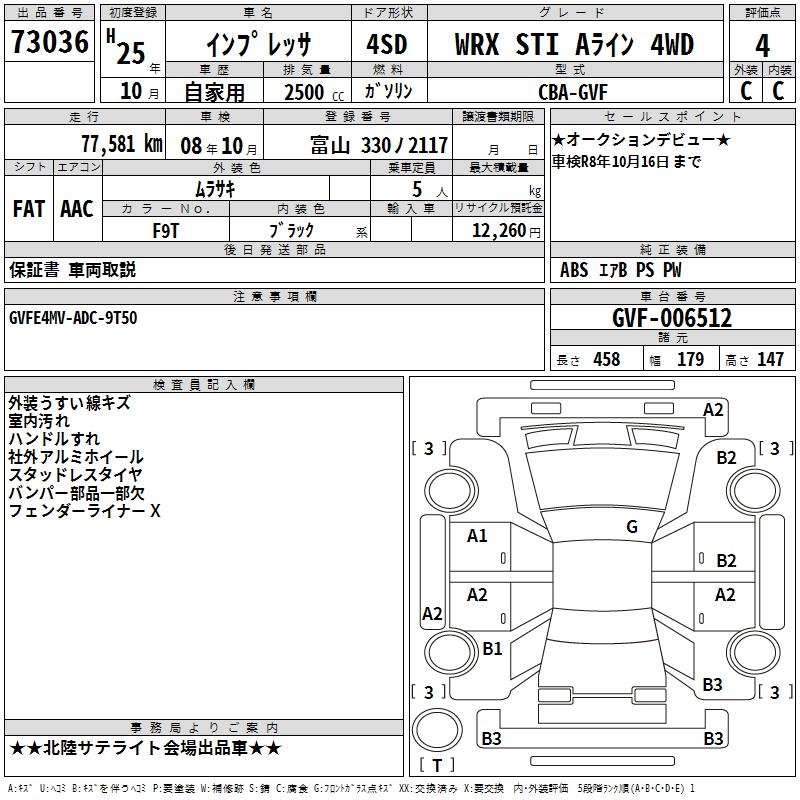Click notes code GVFE4MV-ADC-9T50

tap(73, 318)
